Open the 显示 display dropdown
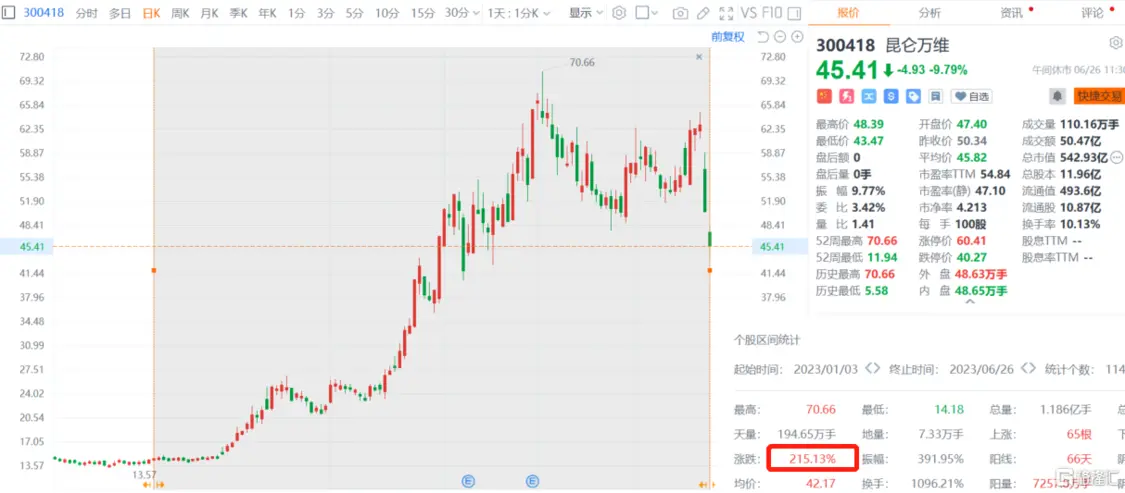 click(x=586, y=14)
